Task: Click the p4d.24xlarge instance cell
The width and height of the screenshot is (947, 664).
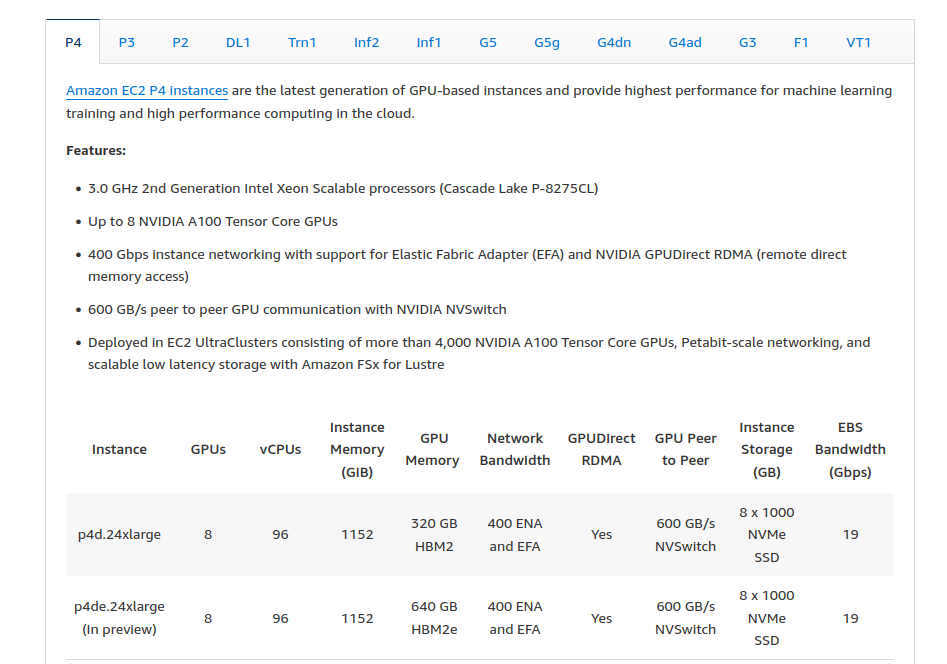Action: [x=119, y=535]
